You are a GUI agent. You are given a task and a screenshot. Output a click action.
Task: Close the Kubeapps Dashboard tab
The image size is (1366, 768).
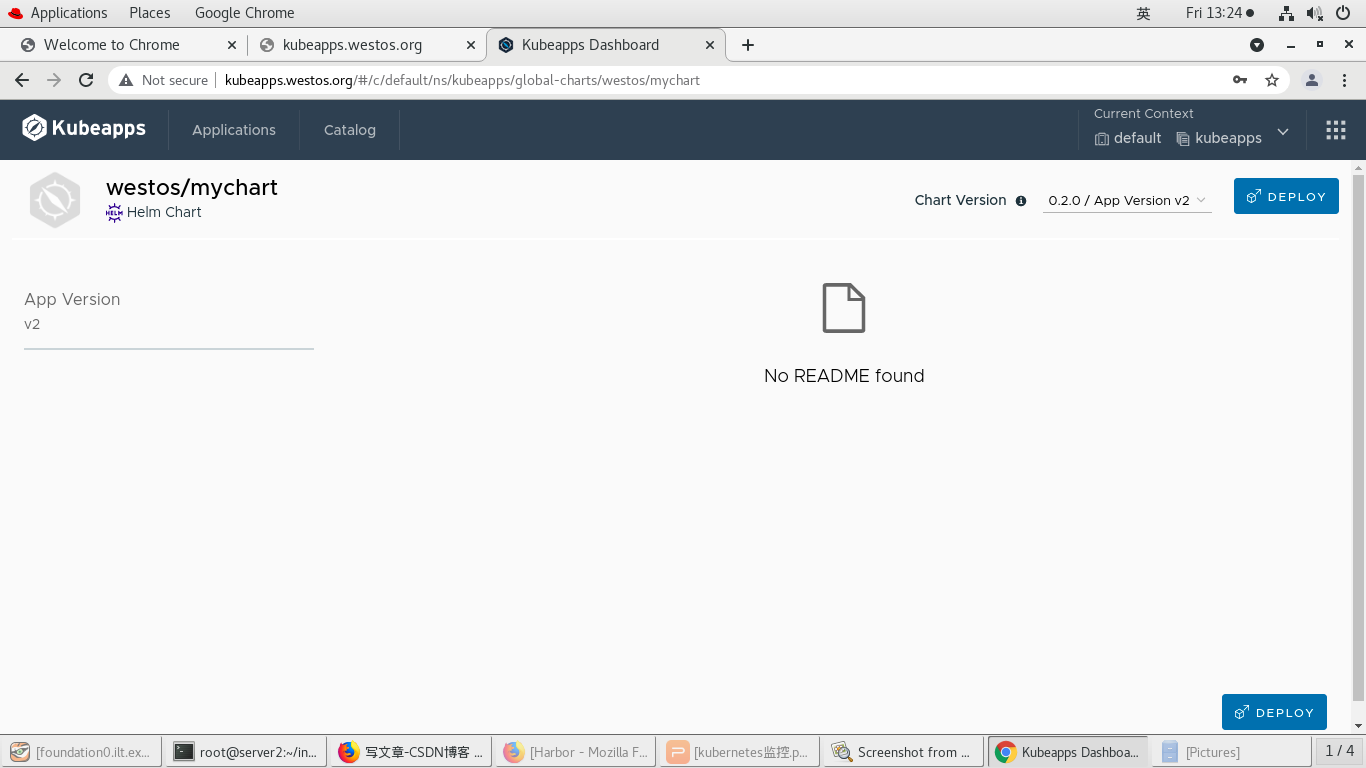click(x=710, y=45)
